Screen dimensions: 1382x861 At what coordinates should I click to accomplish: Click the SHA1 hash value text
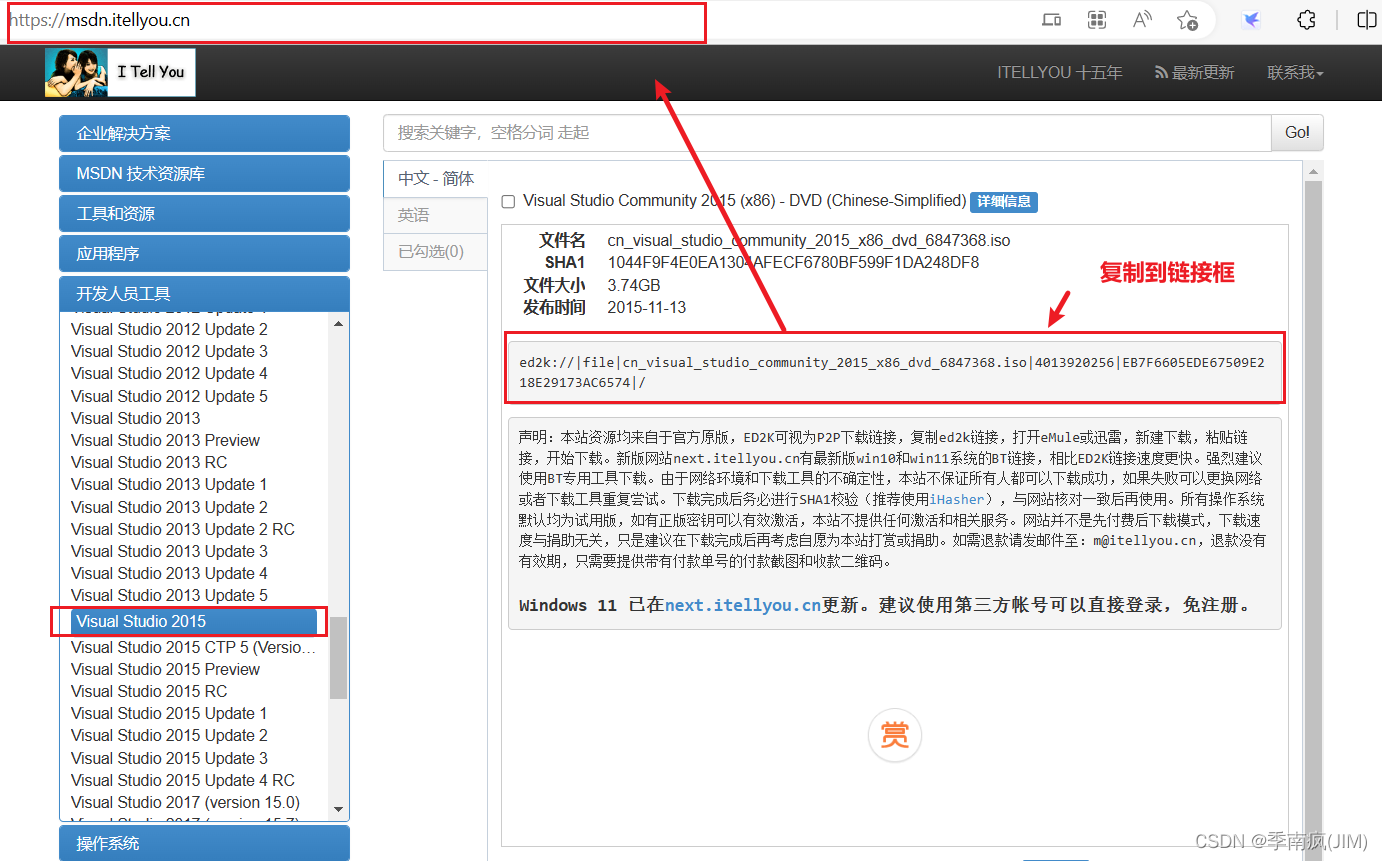coord(793,263)
